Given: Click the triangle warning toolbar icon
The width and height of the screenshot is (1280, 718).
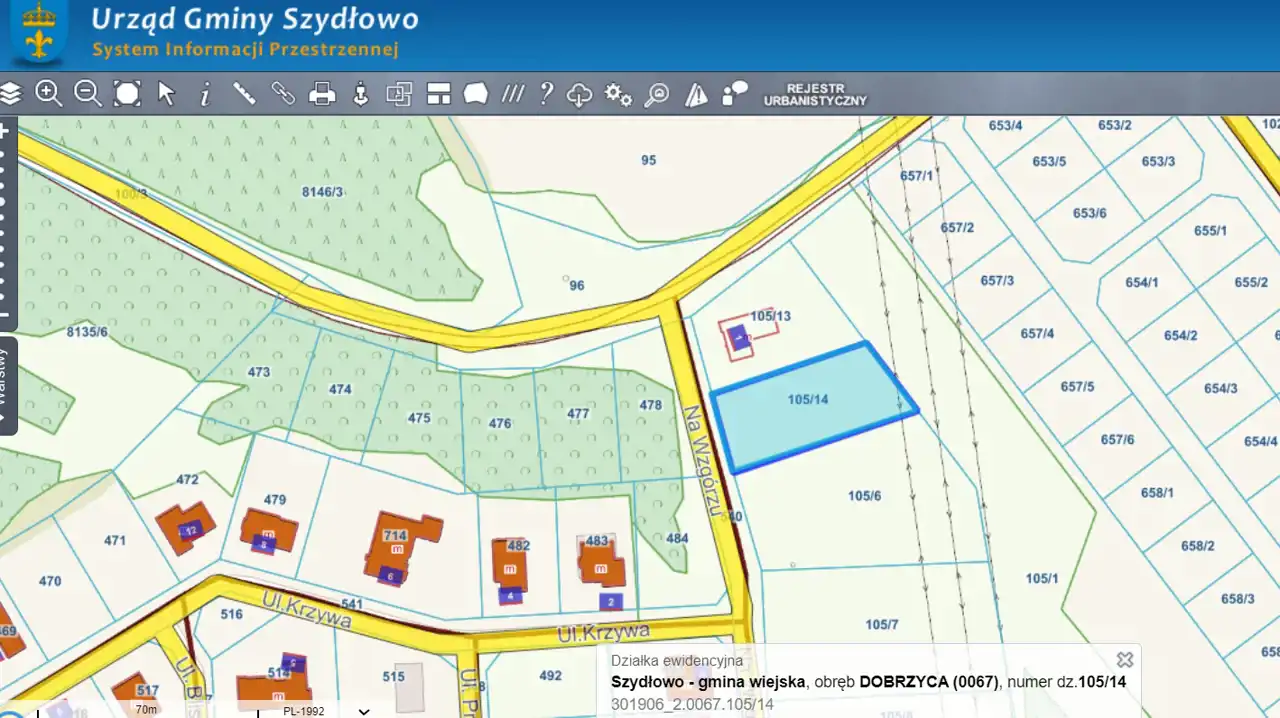Looking at the screenshot, I should click(696, 95).
